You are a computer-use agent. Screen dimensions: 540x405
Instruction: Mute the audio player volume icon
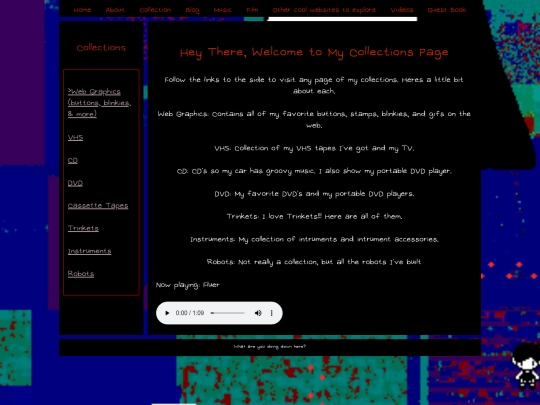pyautogui.click(x=258, y=313)
